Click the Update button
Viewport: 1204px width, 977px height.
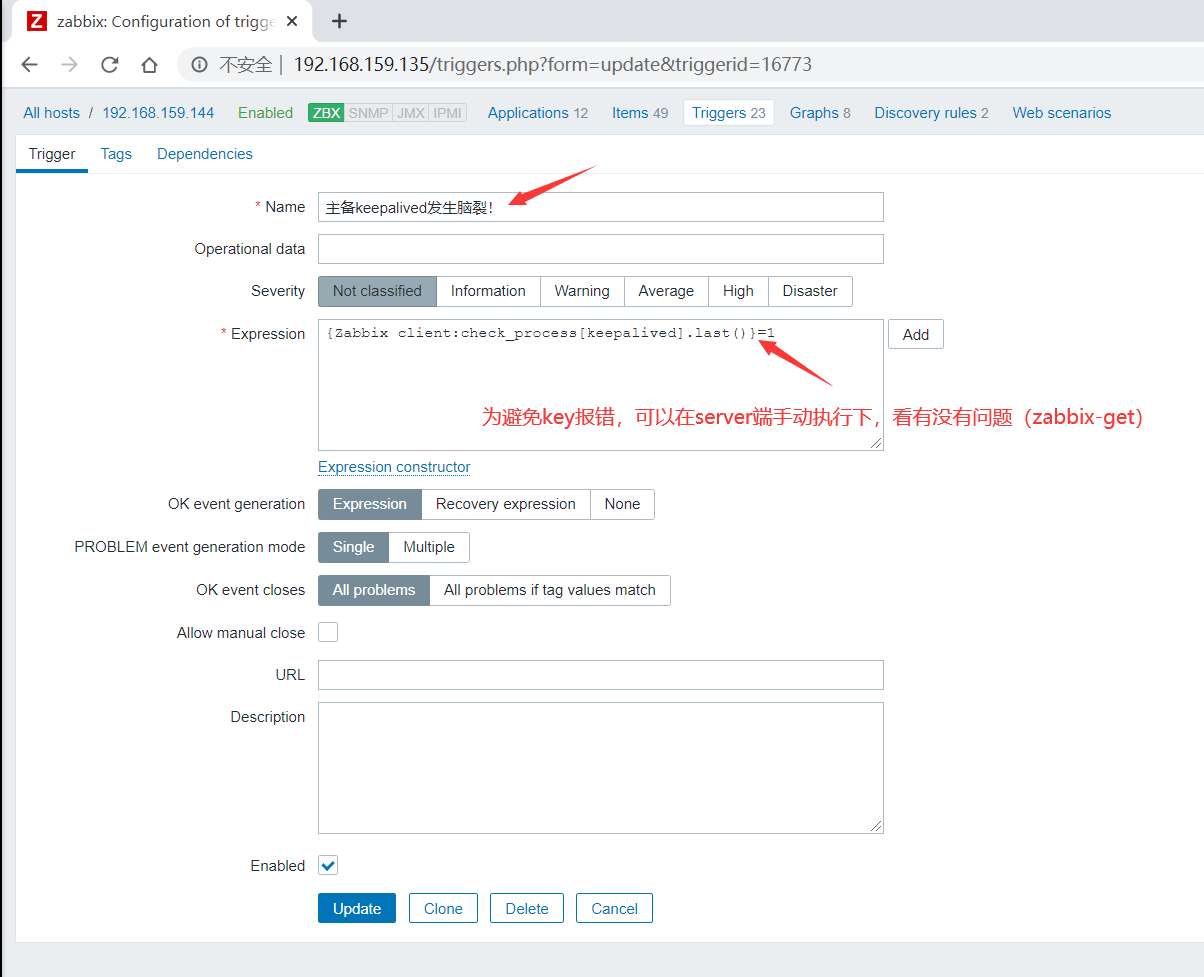point(357,908)
